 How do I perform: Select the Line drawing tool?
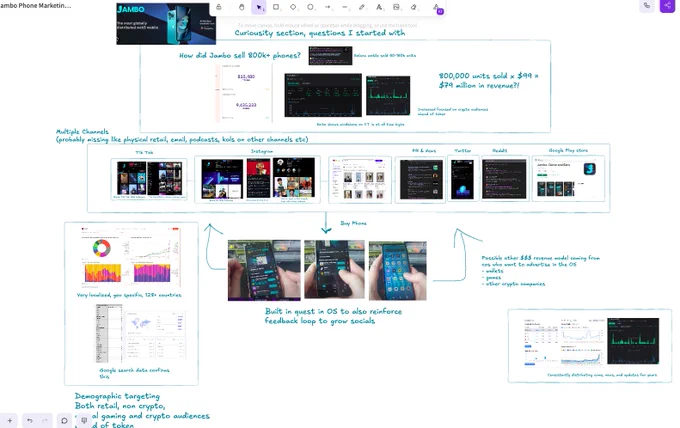click(x=345, y=7)
